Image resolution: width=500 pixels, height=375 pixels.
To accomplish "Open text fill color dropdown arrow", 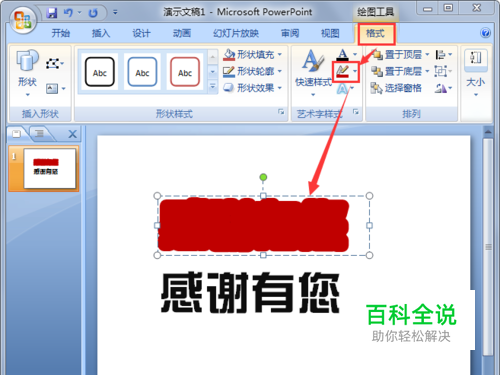I will point(355,55).
